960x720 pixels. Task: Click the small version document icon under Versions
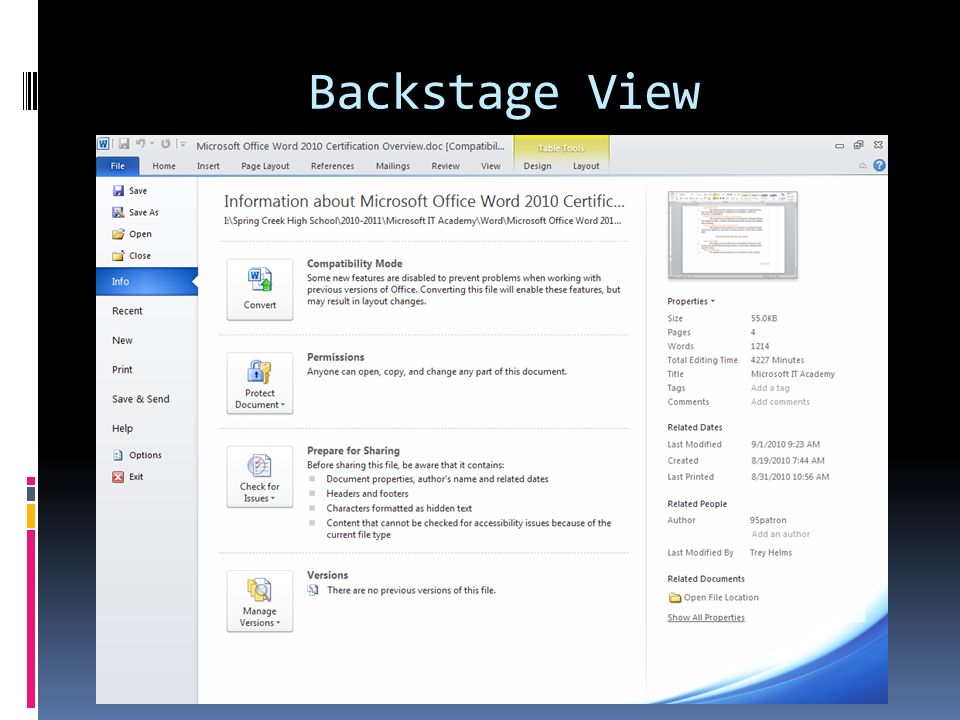click(x=313, y=590)
